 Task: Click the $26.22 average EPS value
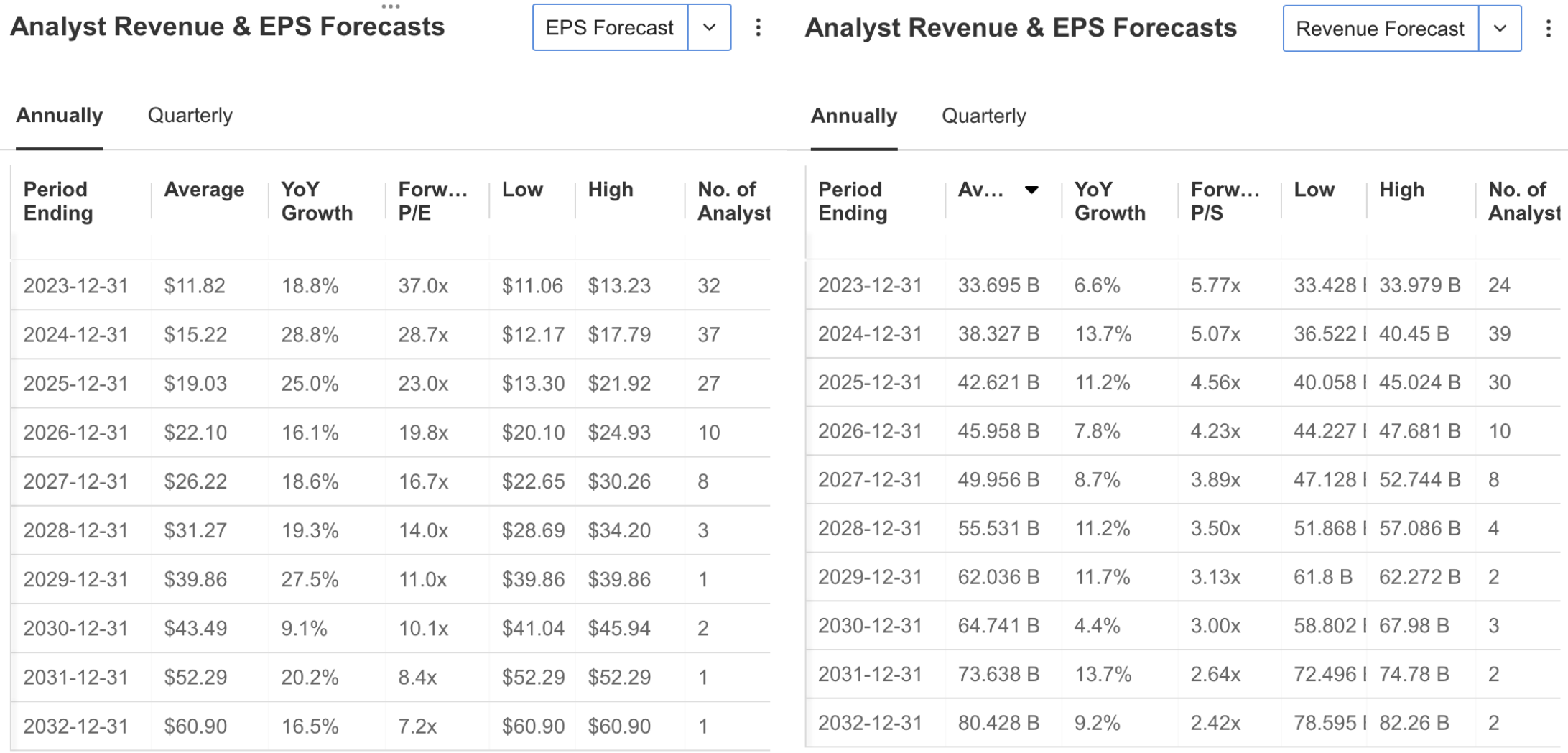[195, 481]
